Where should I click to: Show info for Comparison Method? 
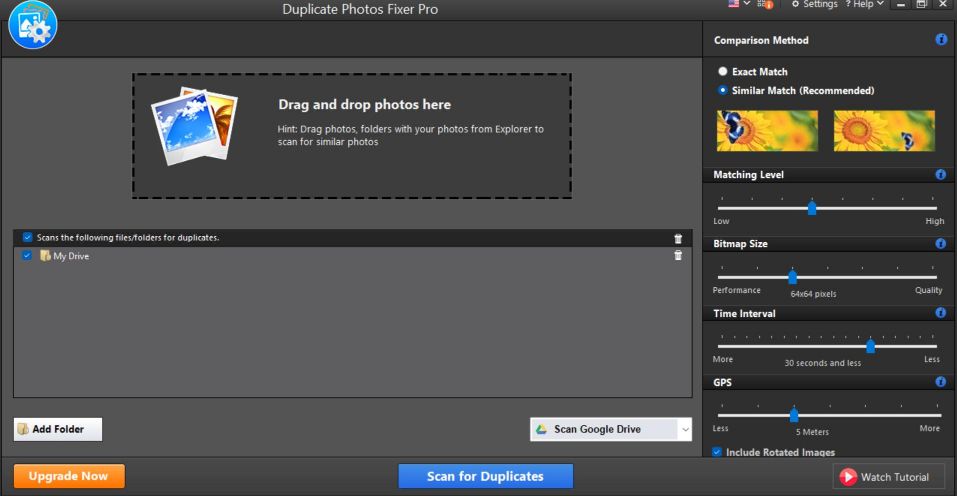(x=941, y=40)
